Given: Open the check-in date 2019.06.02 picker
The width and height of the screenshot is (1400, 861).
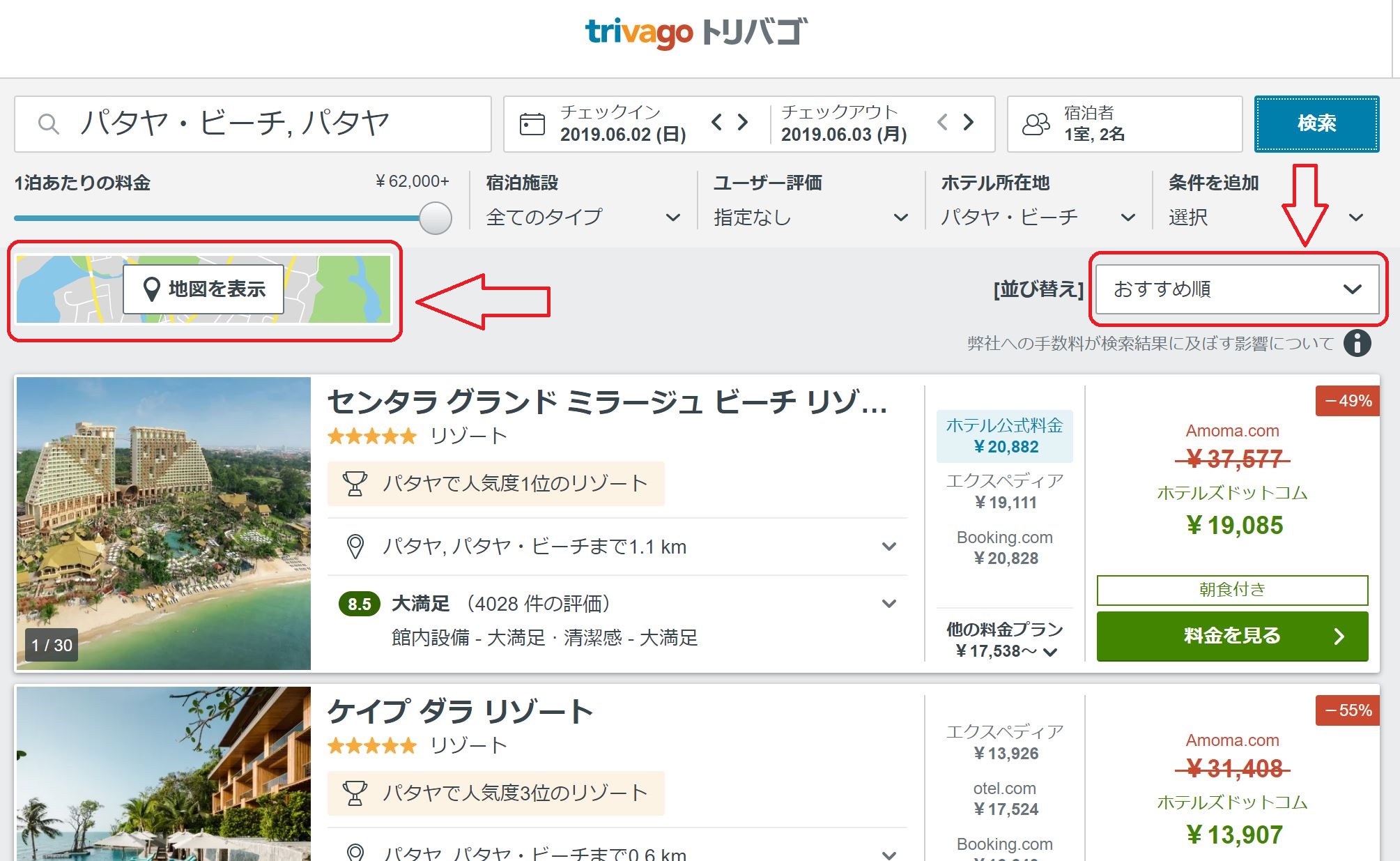Looking at the screenshot, I should pos(623,124).
